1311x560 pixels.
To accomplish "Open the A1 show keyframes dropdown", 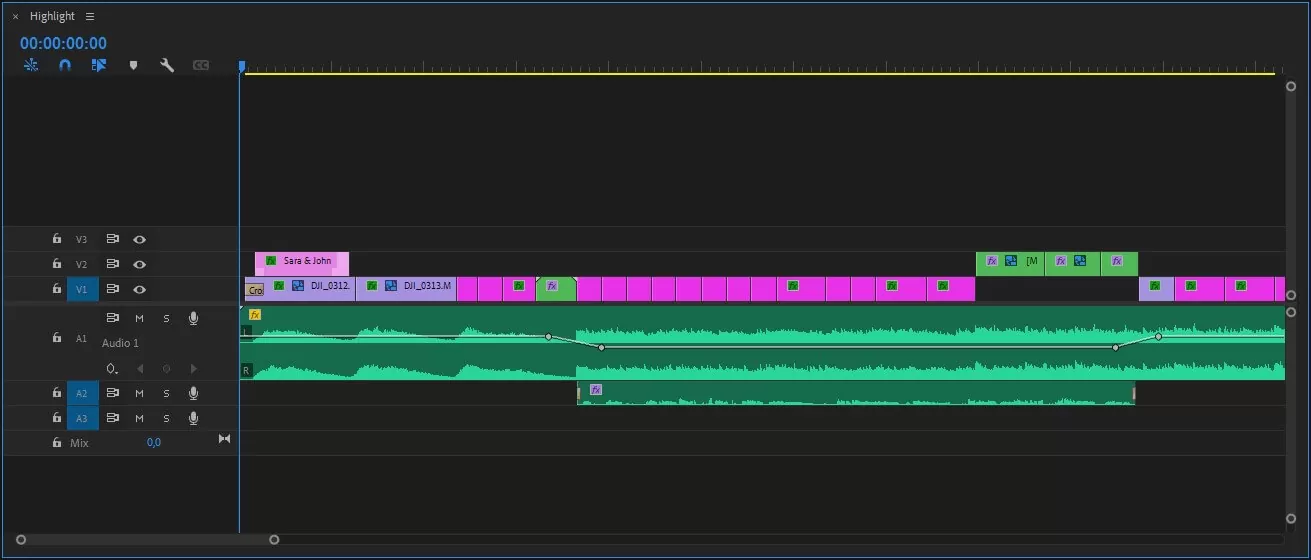I will point(113,368).
